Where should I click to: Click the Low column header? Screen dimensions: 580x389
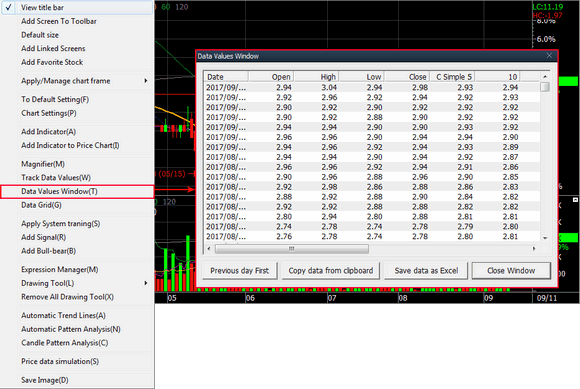coord(362,77)
